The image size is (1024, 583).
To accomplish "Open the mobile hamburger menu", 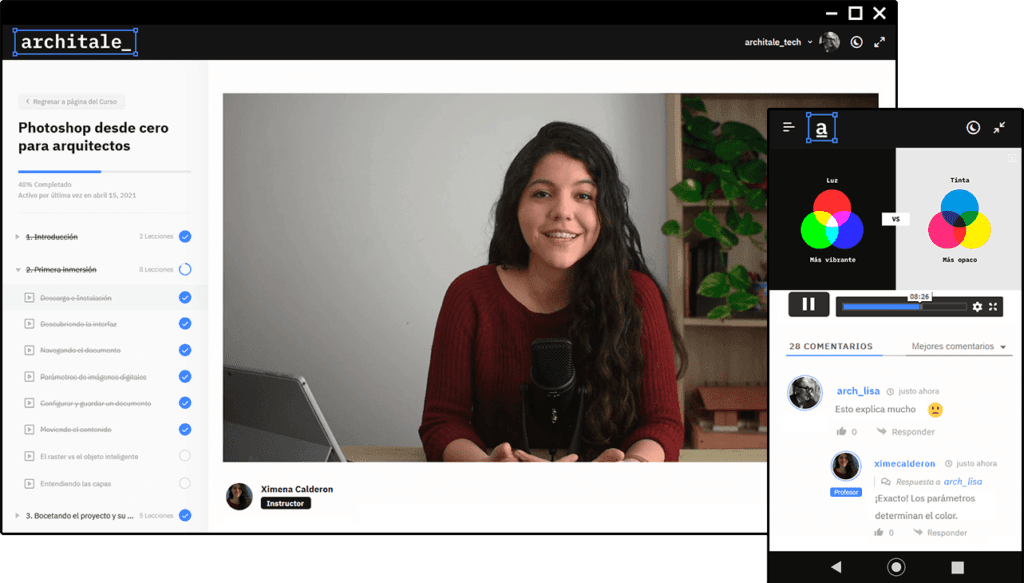I will point(789,127).
